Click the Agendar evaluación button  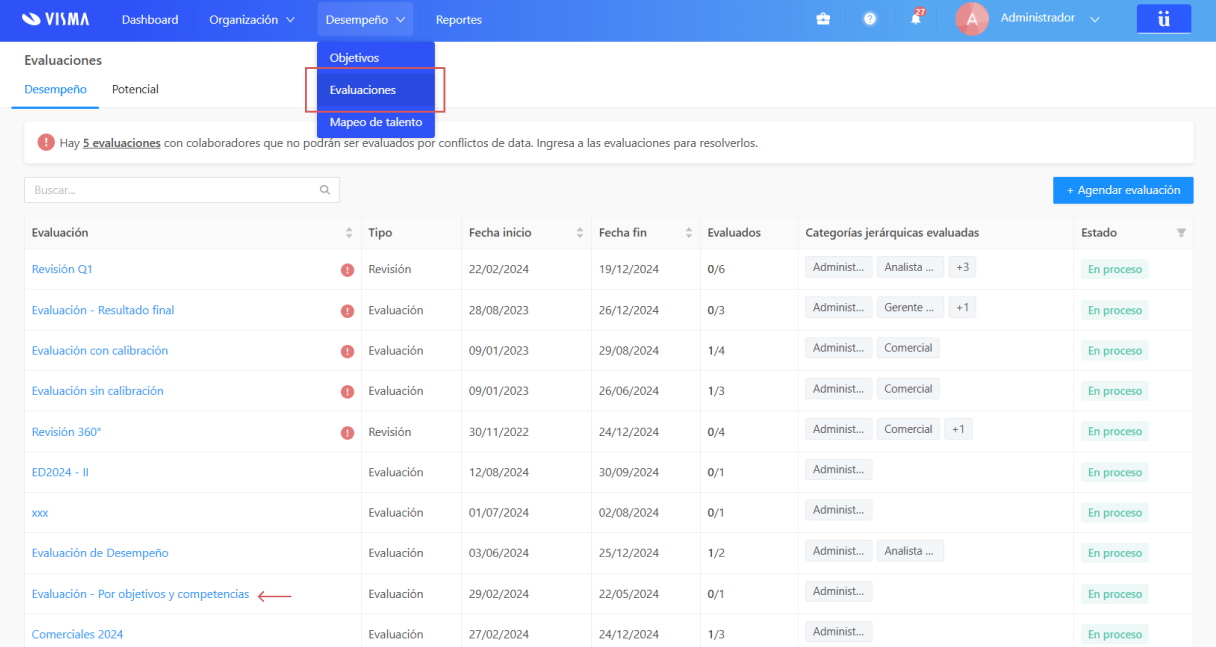1123,190
